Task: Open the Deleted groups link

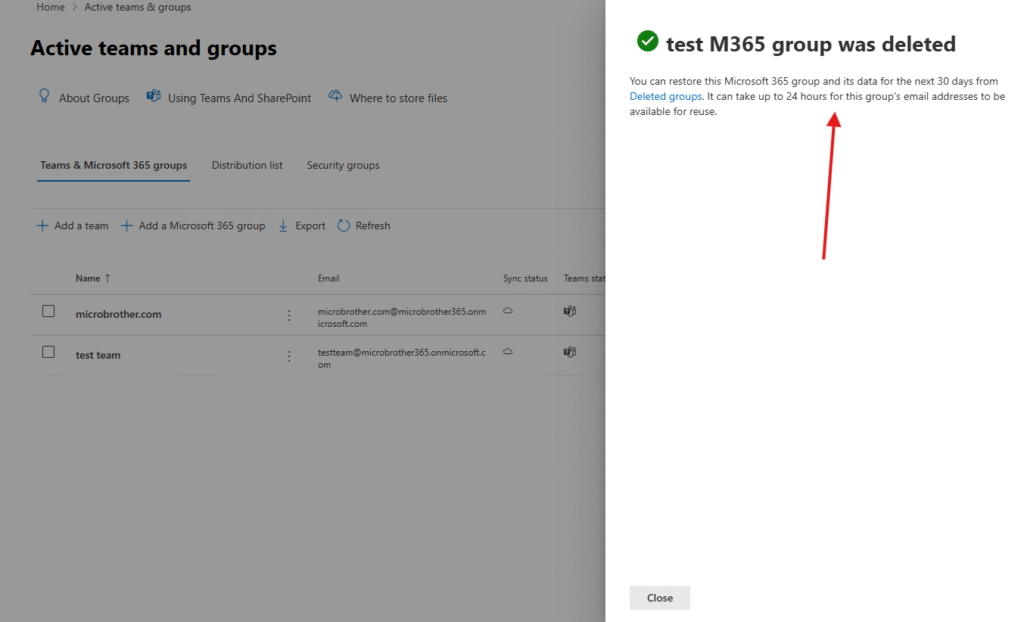Action: pyautogui.click(x=665, y=96)
